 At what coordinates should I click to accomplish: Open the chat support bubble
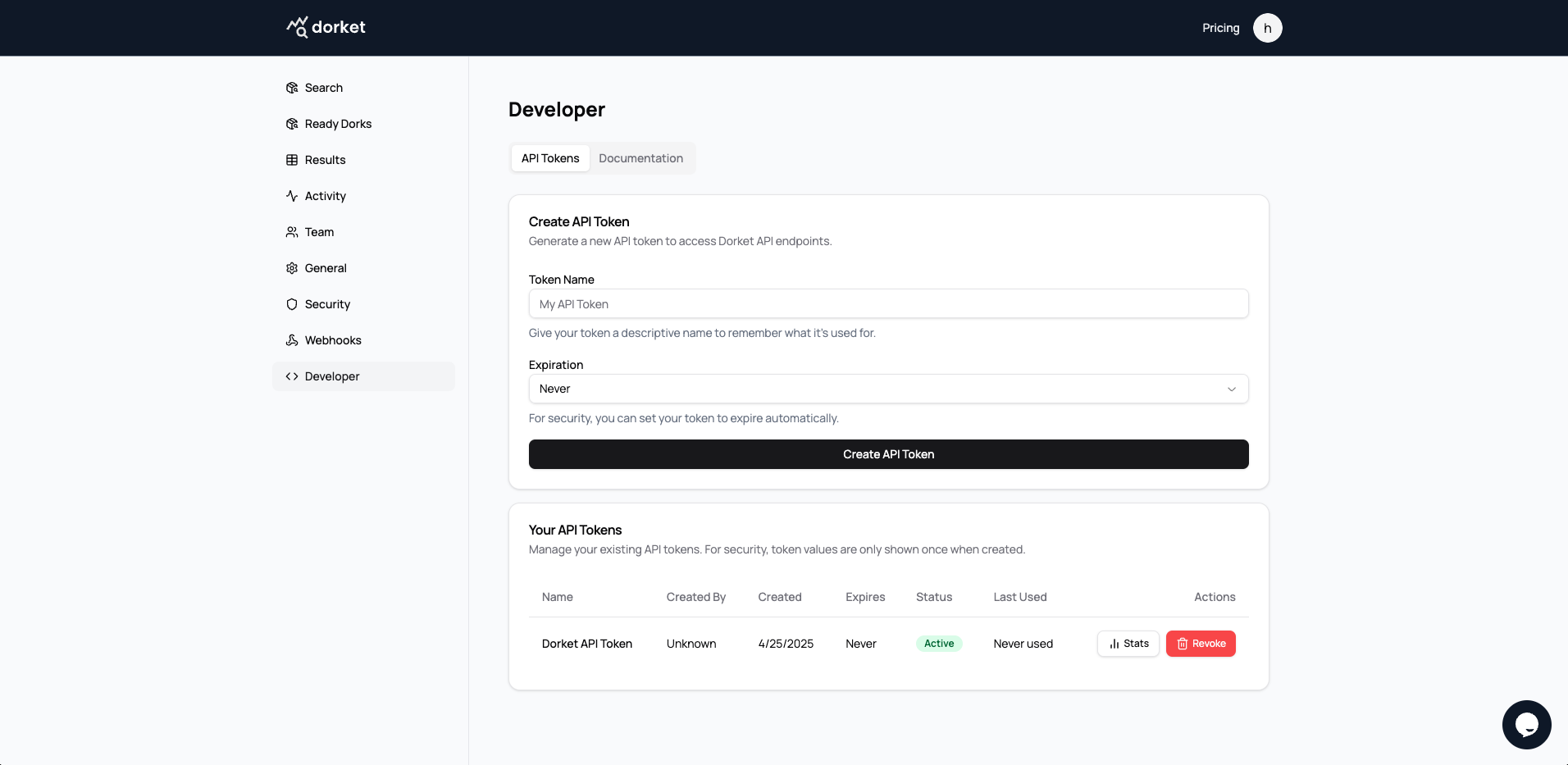coord(1526,724)
